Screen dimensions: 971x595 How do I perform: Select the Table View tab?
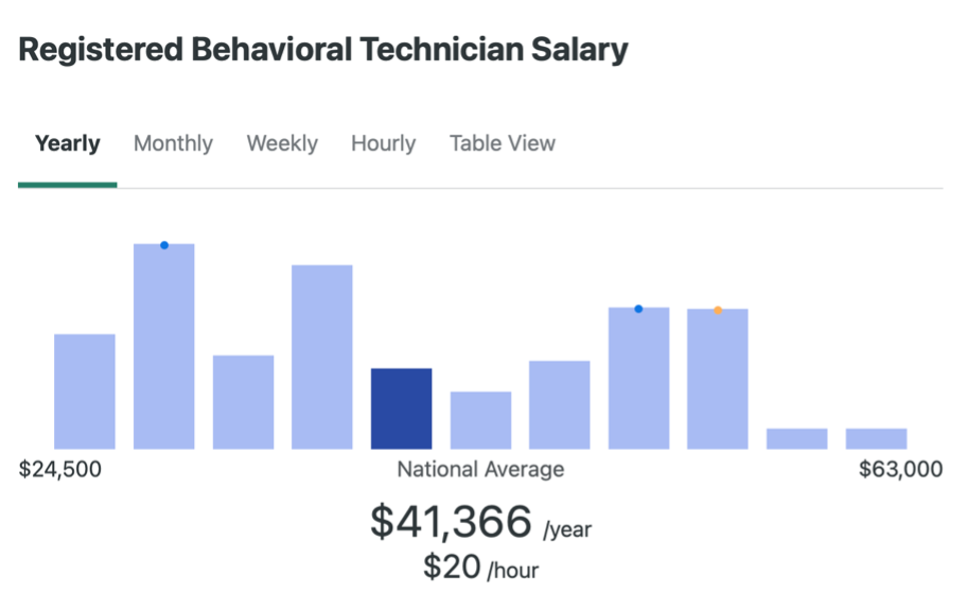(x=501, y=143)
